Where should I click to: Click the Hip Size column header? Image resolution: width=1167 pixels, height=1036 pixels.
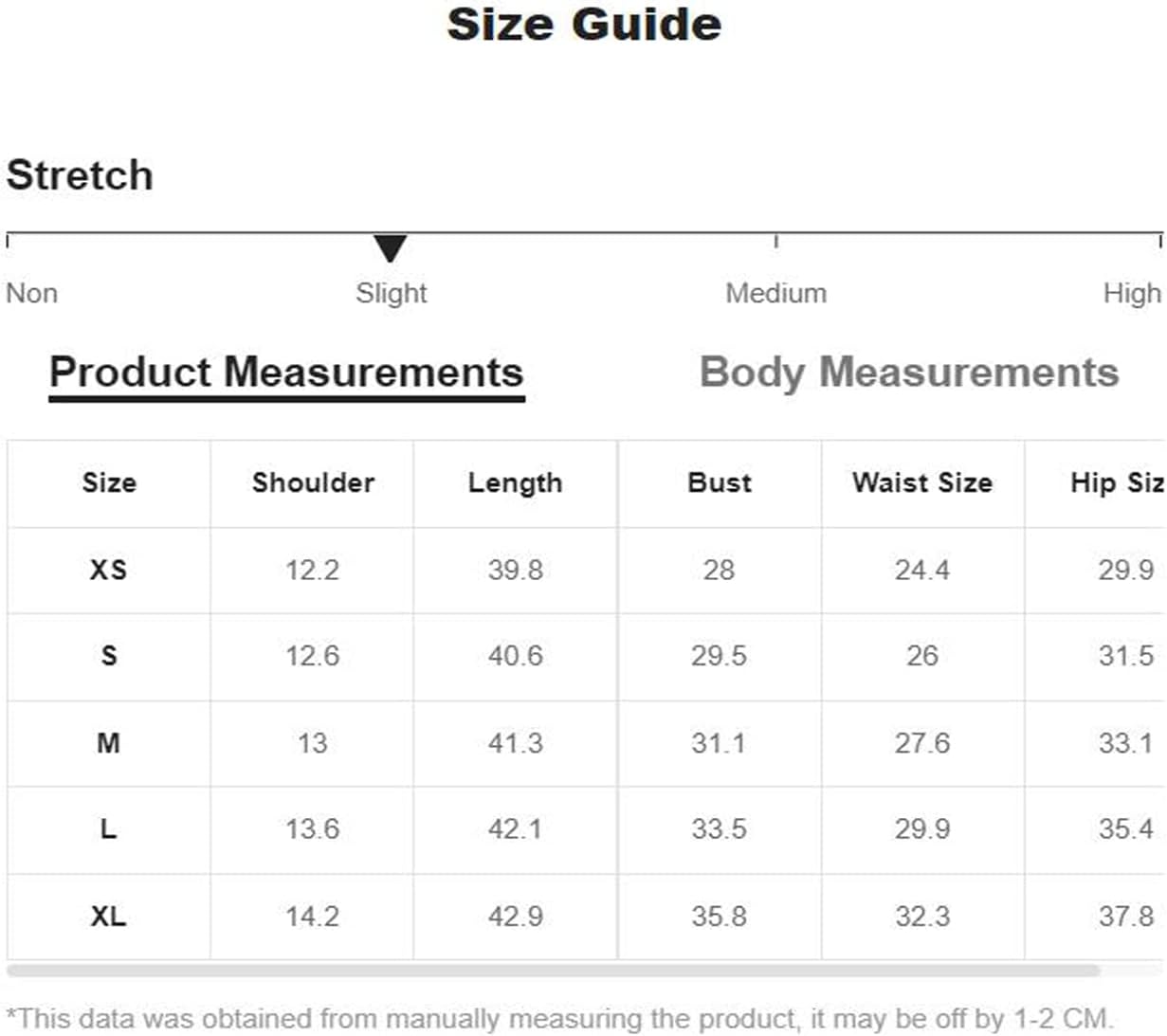point(1117,483)
